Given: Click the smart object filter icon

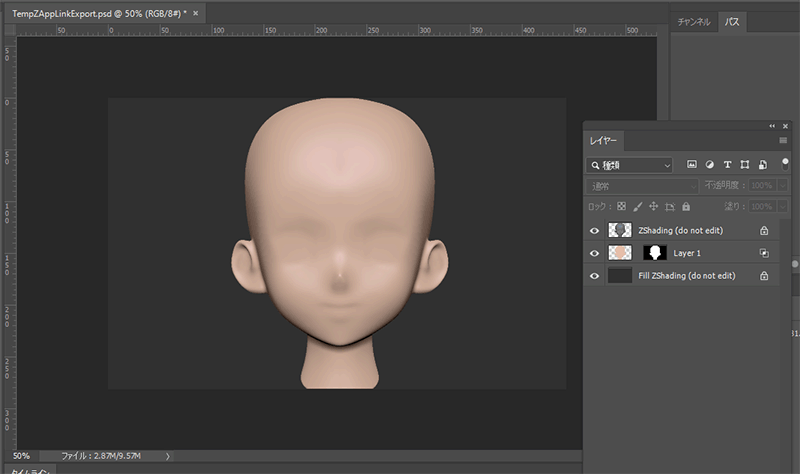Looking at the screenshot, I should pyautogui.click(x=762, y=164).
